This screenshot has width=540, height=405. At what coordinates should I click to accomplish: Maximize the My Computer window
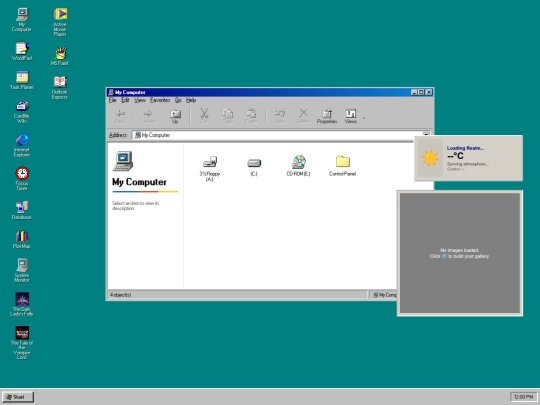421,92
